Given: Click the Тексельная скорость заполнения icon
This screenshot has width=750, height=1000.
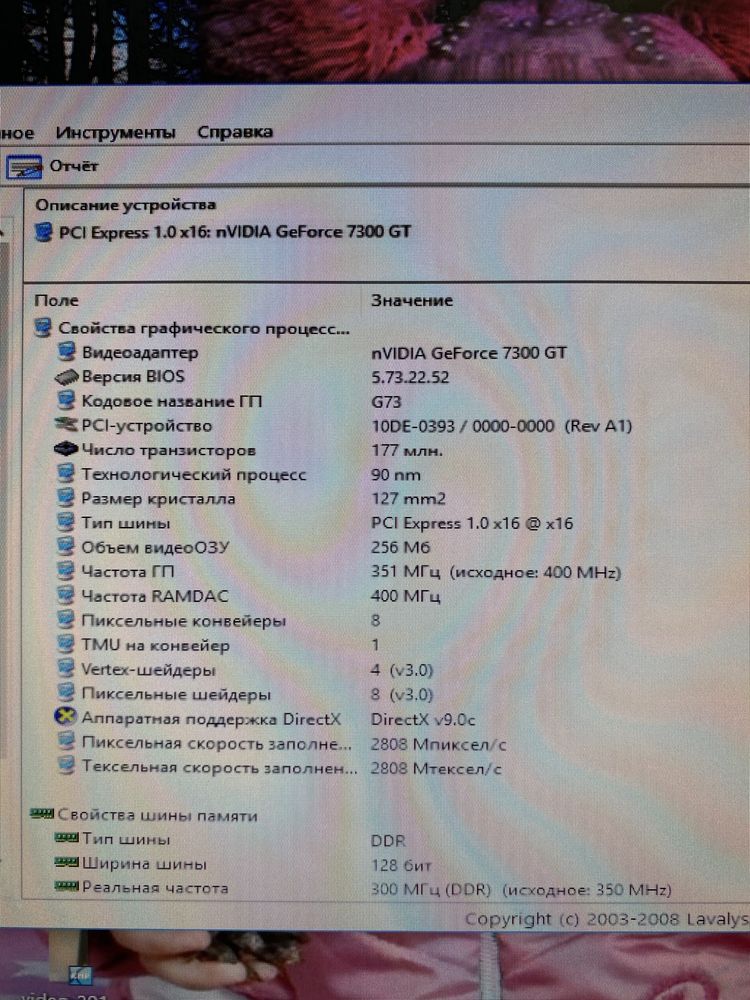Looking at the screenshot, I should click(x=66, y=766).
